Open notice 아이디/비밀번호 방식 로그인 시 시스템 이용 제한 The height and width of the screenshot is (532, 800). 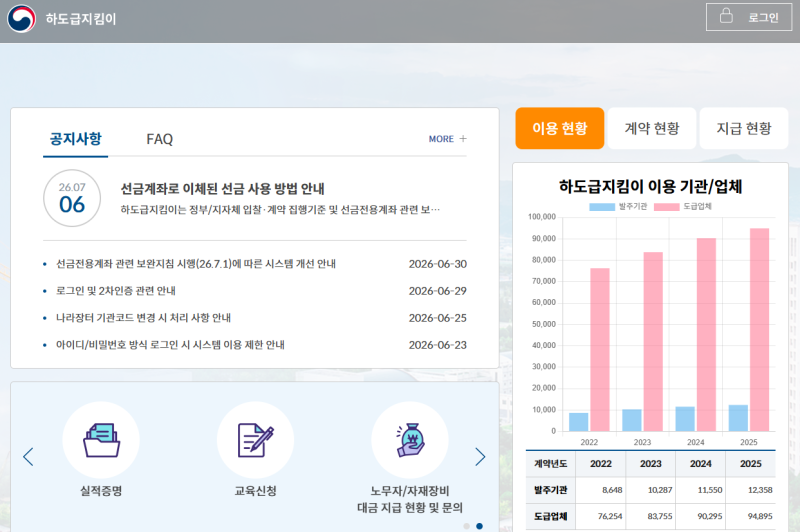(x=170, y=345)
